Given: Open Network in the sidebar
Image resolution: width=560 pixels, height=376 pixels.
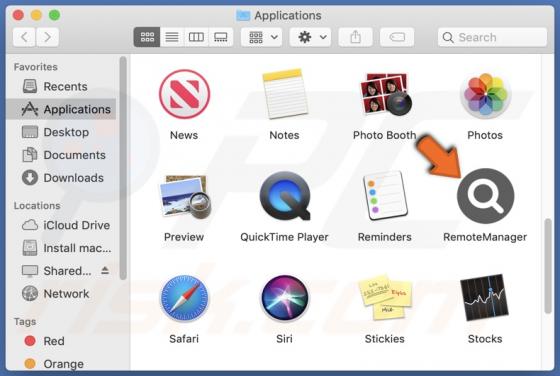Looking at the screenshot, I should 61,294.
